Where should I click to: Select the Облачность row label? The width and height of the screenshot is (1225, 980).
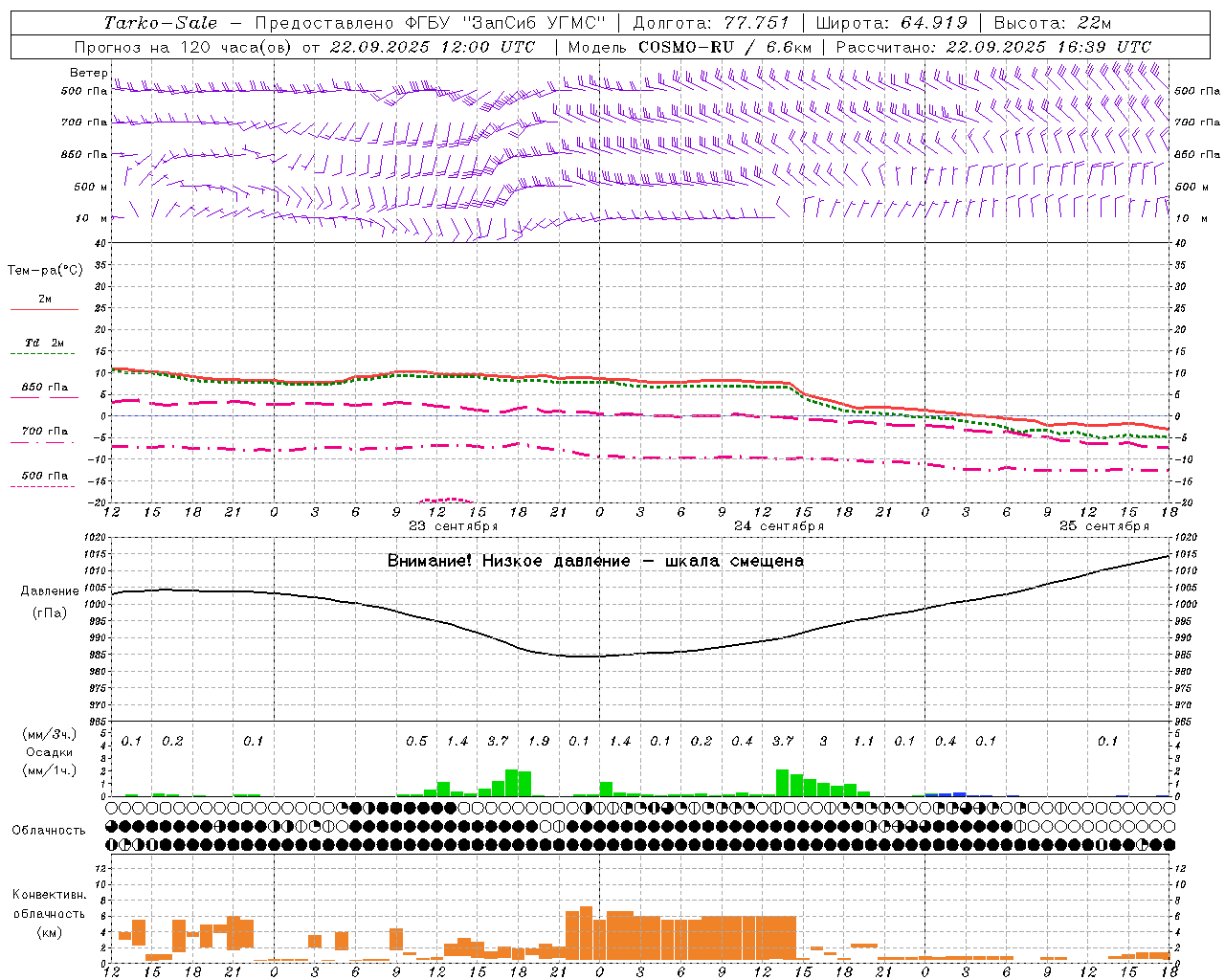tap(49, 831)
